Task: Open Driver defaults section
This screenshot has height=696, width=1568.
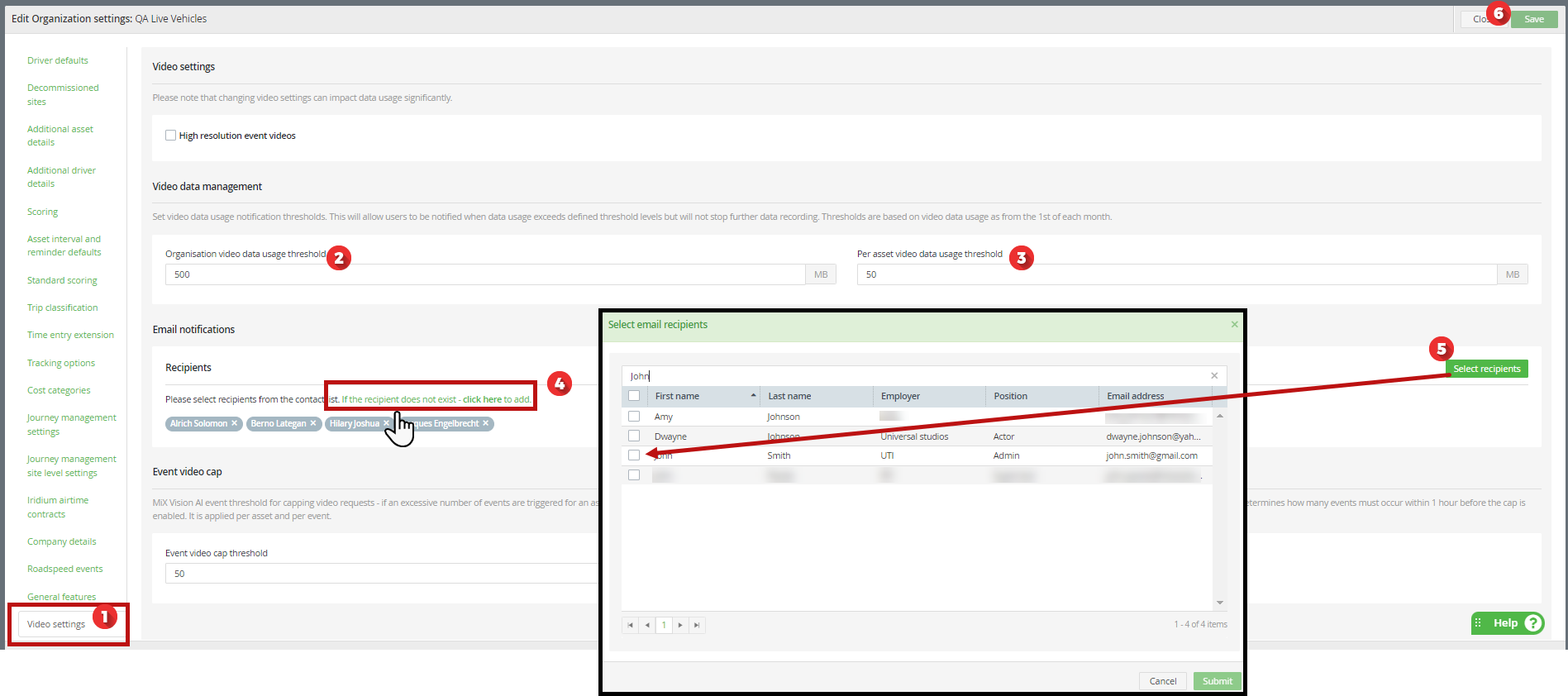Action: [58, 60]
